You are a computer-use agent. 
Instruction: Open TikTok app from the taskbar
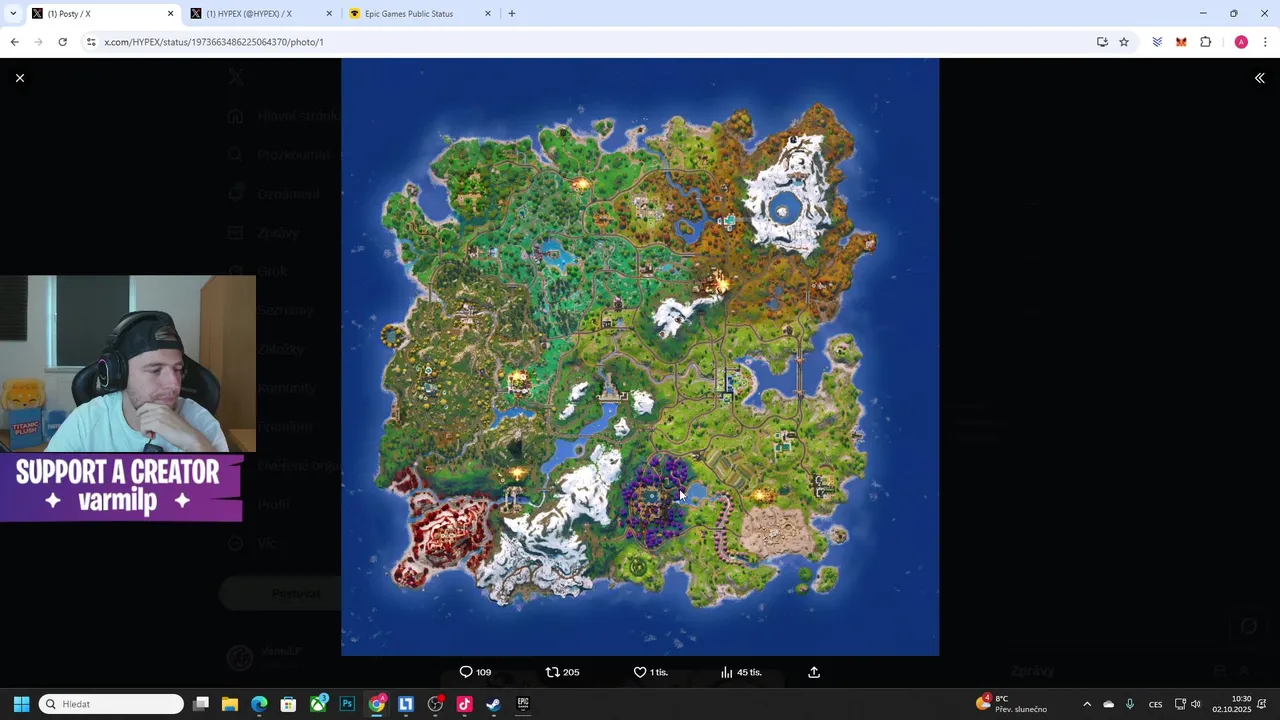click(464, 704)
